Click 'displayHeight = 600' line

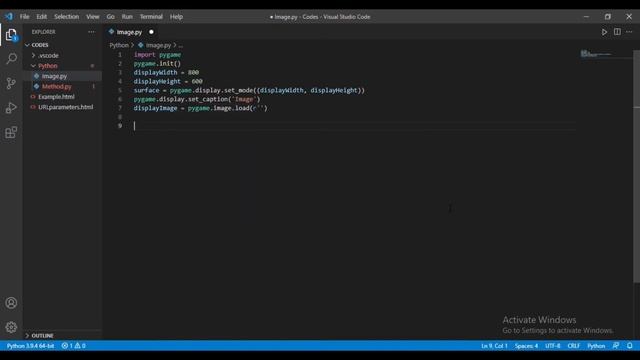tap(168, 82)
